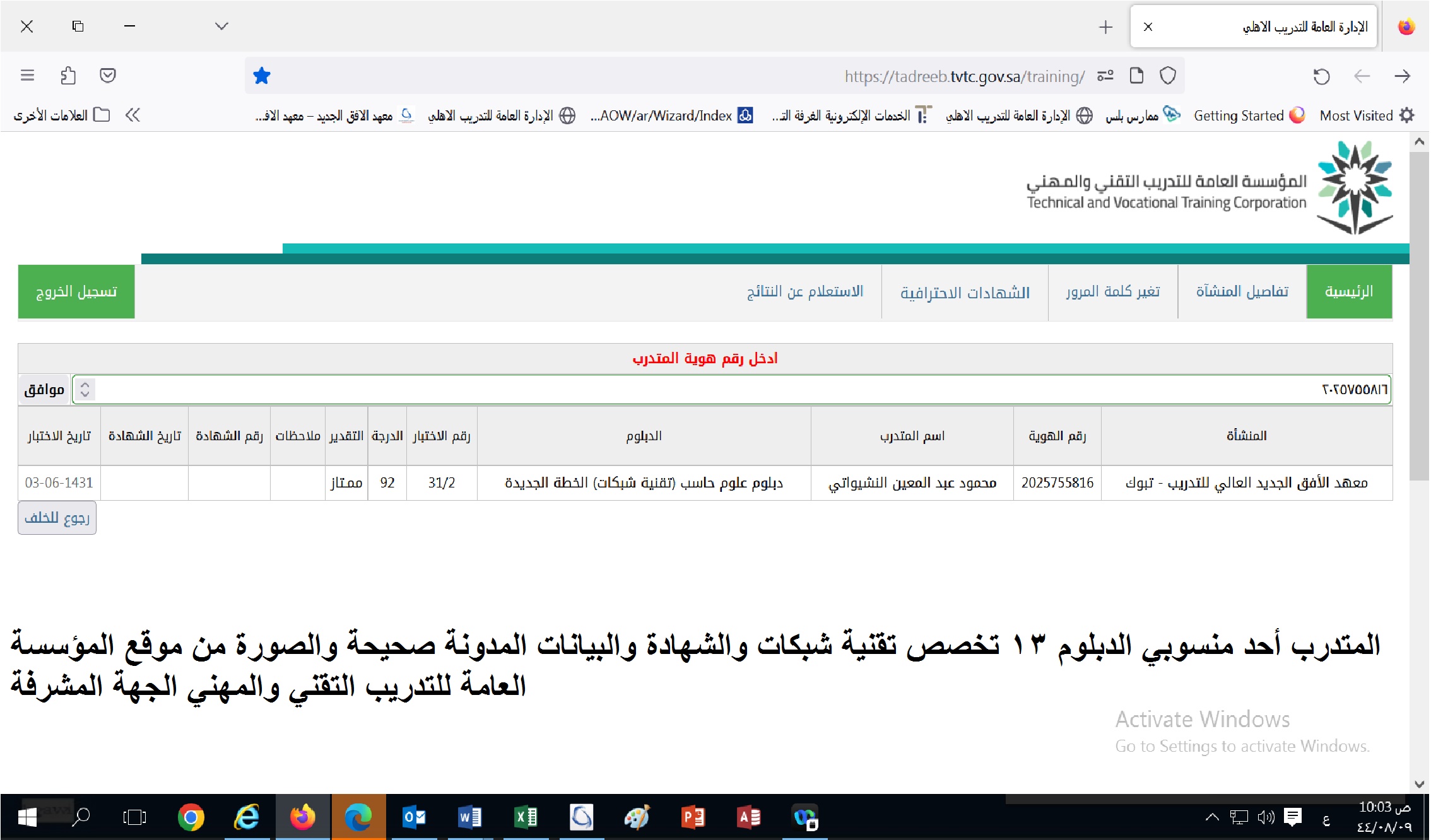The width and height of the screenshot is (1431, 840).
Task: Expand the system tray hidden icons arrow
Action: coord(1211,817)
